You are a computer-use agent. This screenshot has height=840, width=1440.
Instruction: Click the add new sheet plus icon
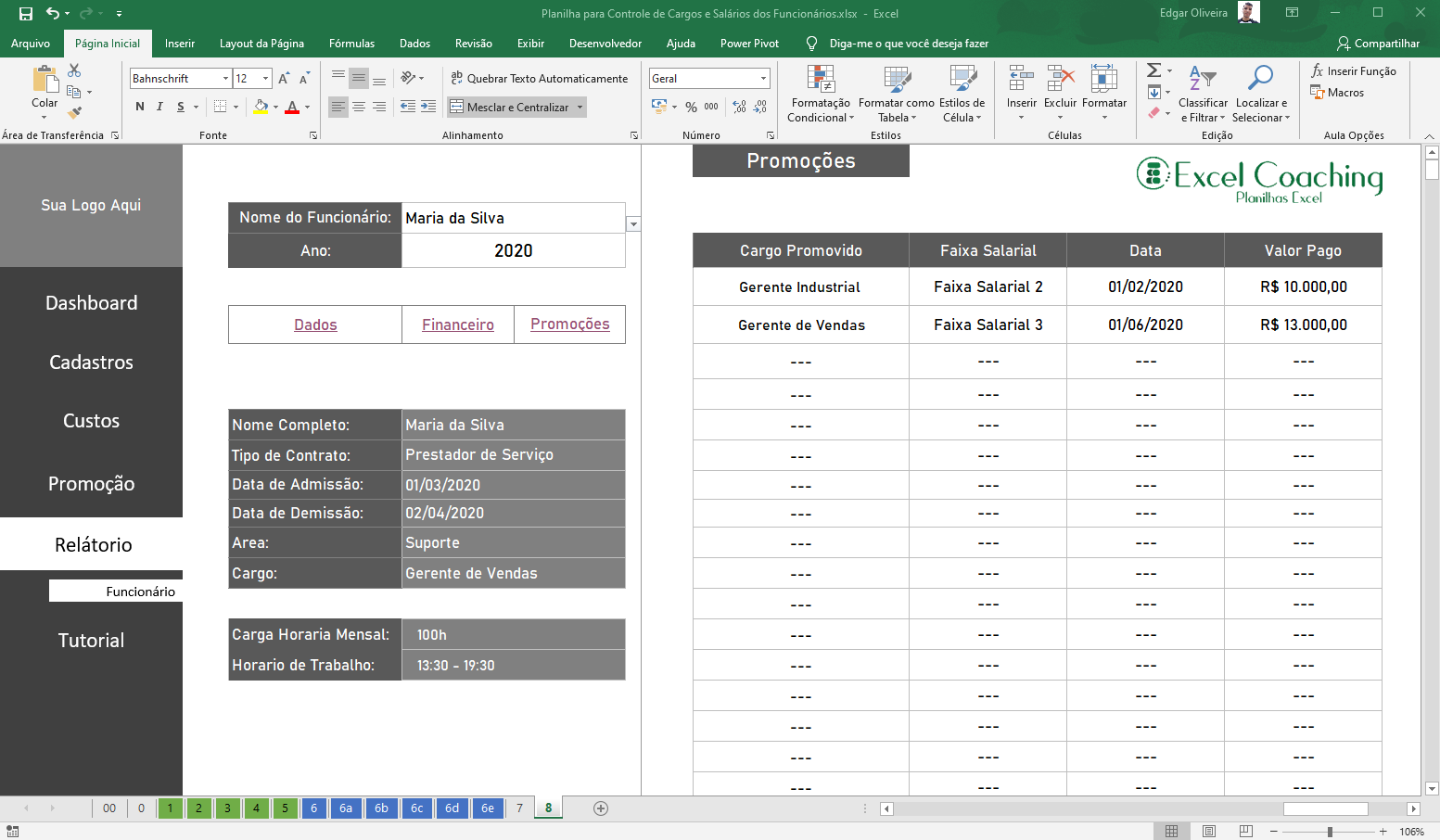tap(601, 808)
